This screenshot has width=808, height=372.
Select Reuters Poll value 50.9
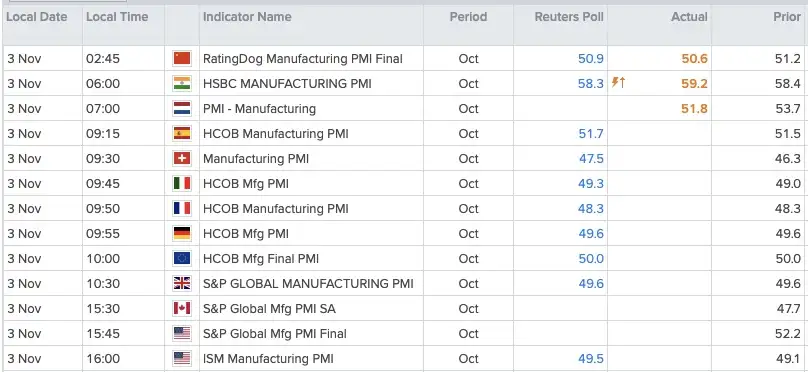coord(591,59)
